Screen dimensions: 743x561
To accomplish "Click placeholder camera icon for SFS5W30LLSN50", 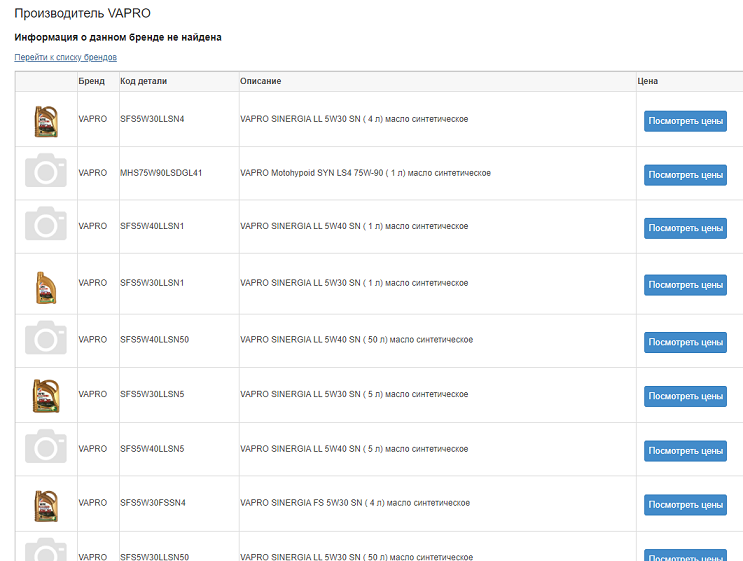I will point(46,550).
